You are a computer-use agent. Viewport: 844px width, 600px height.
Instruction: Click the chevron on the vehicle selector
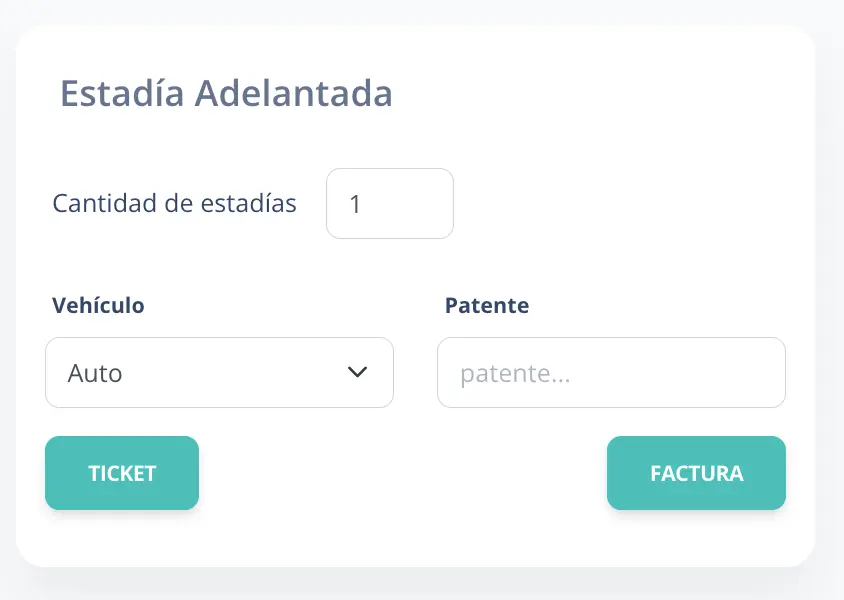click(357, 372)
